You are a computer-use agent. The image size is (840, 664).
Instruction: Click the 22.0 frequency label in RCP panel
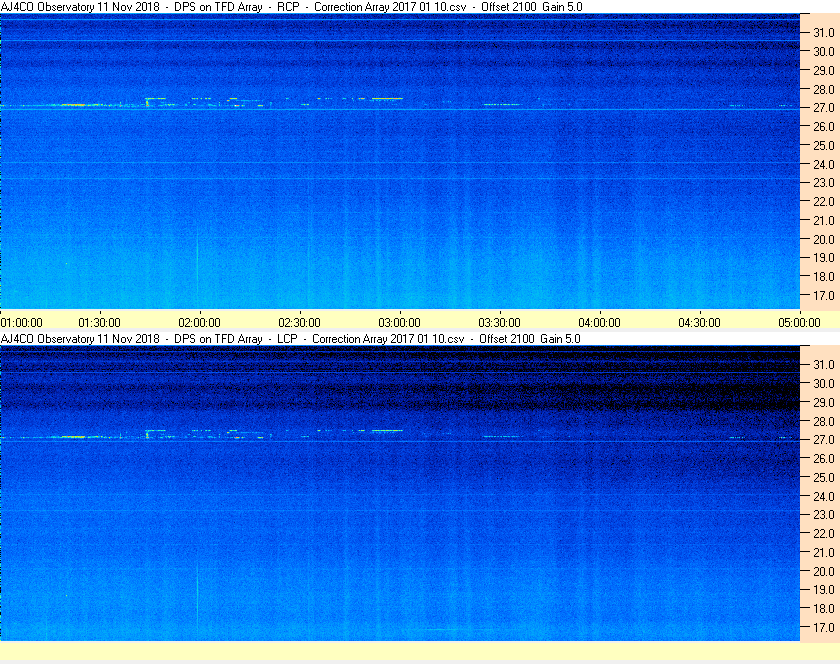(x=824, y=202)
